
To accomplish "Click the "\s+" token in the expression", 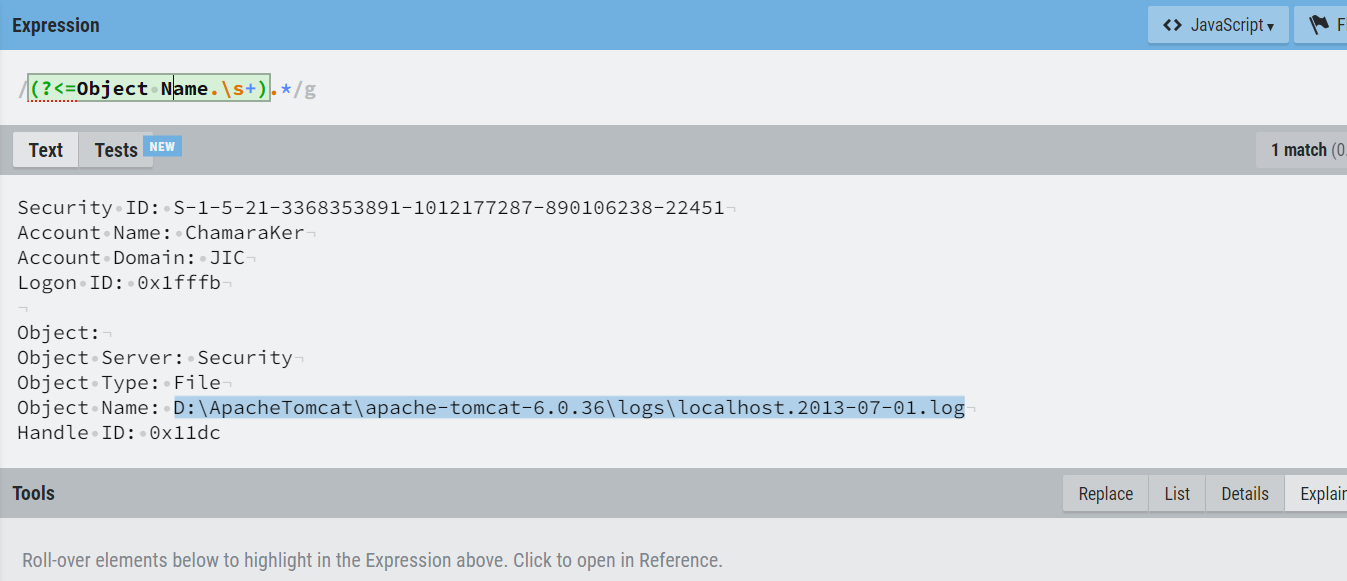I will click(238, 89).
